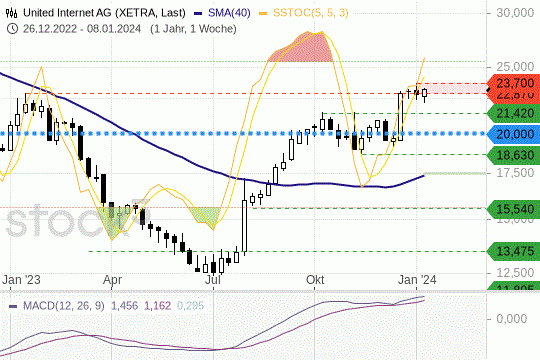
Task: Select the MACD(12, 26, 9) indicator label
Action: pos(63,306)
